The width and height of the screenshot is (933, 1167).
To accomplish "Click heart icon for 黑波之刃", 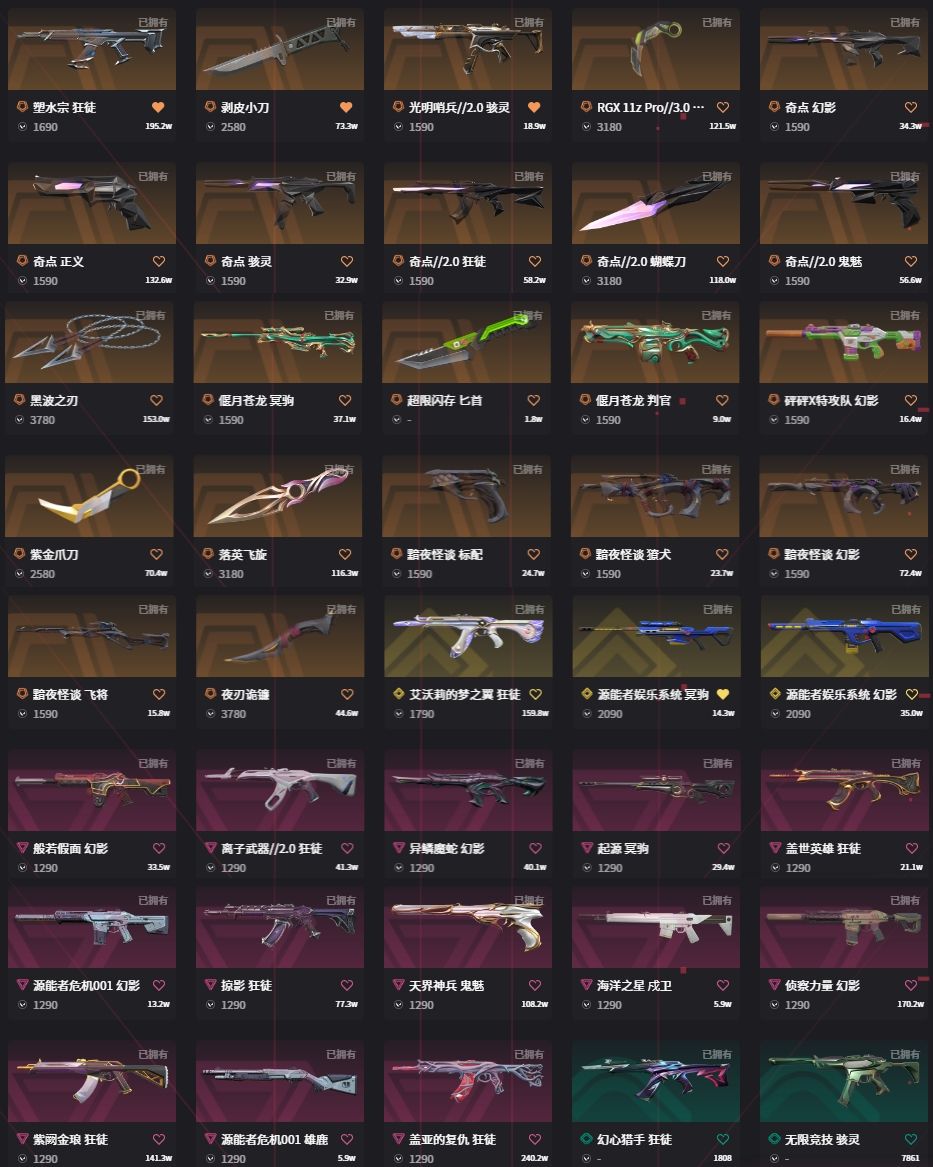I will pos(156,400).
